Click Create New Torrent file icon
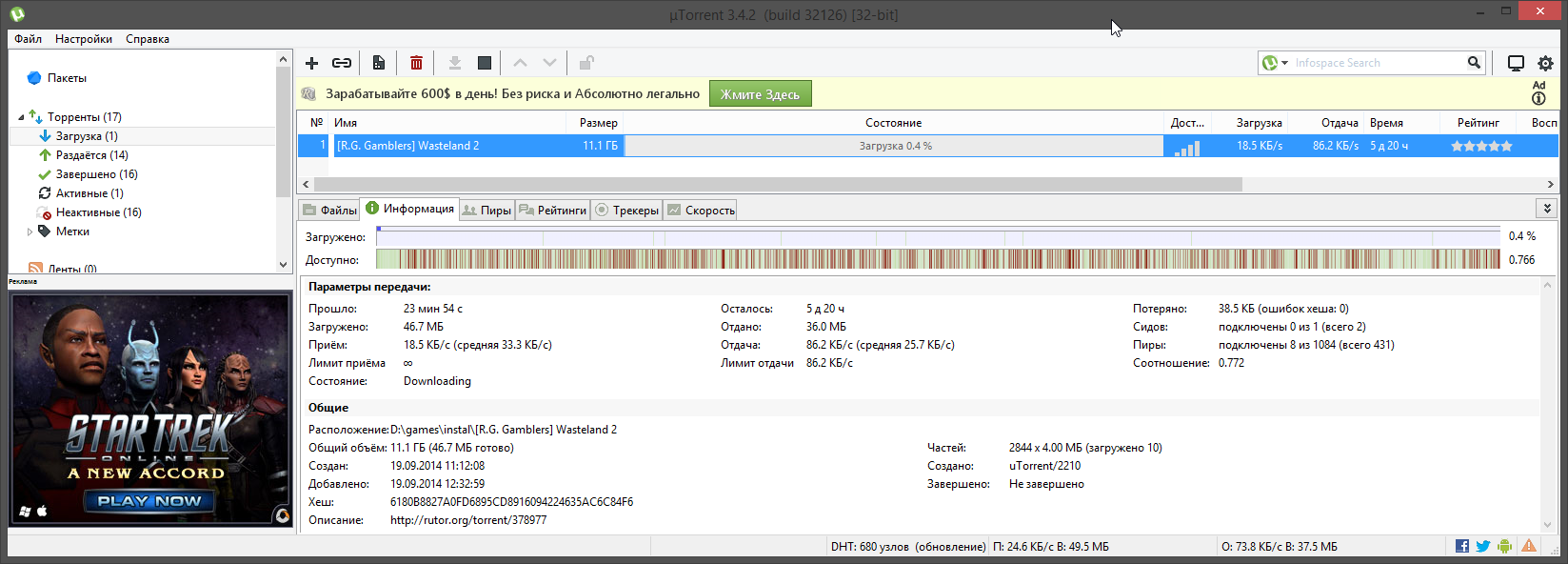This screenshot has width=1568, height=564. (x=379, y=63)
